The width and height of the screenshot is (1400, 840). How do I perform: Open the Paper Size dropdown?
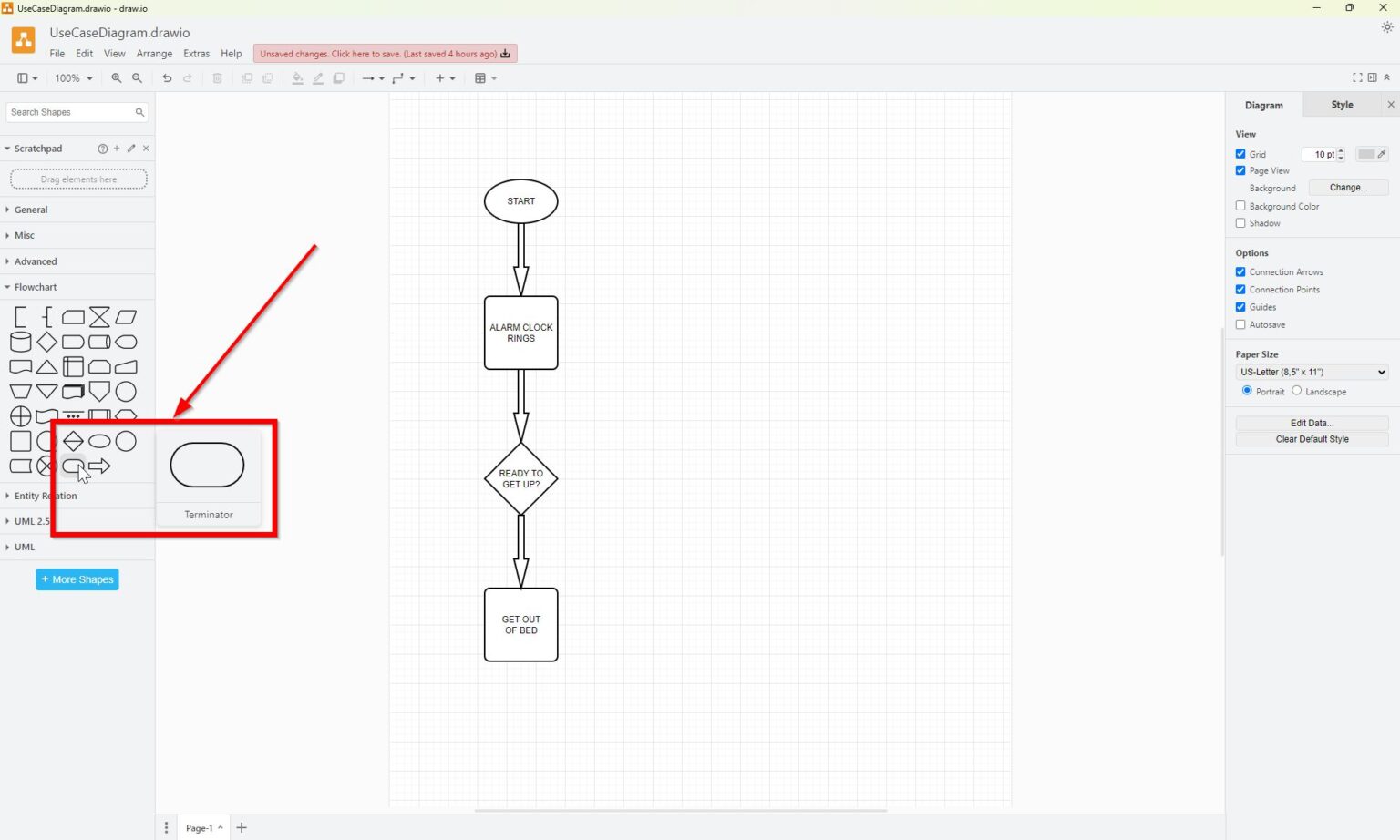pyautogui.click(x=1311, y=372)
